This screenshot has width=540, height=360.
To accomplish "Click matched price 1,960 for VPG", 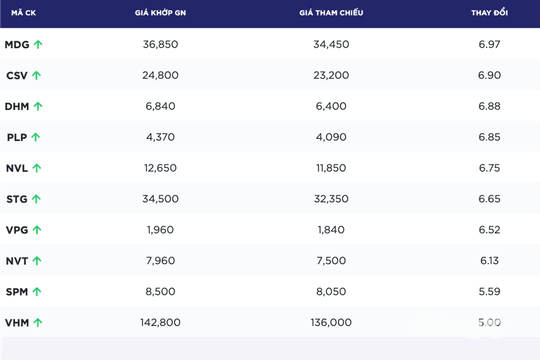I will (x=160, y=230).
